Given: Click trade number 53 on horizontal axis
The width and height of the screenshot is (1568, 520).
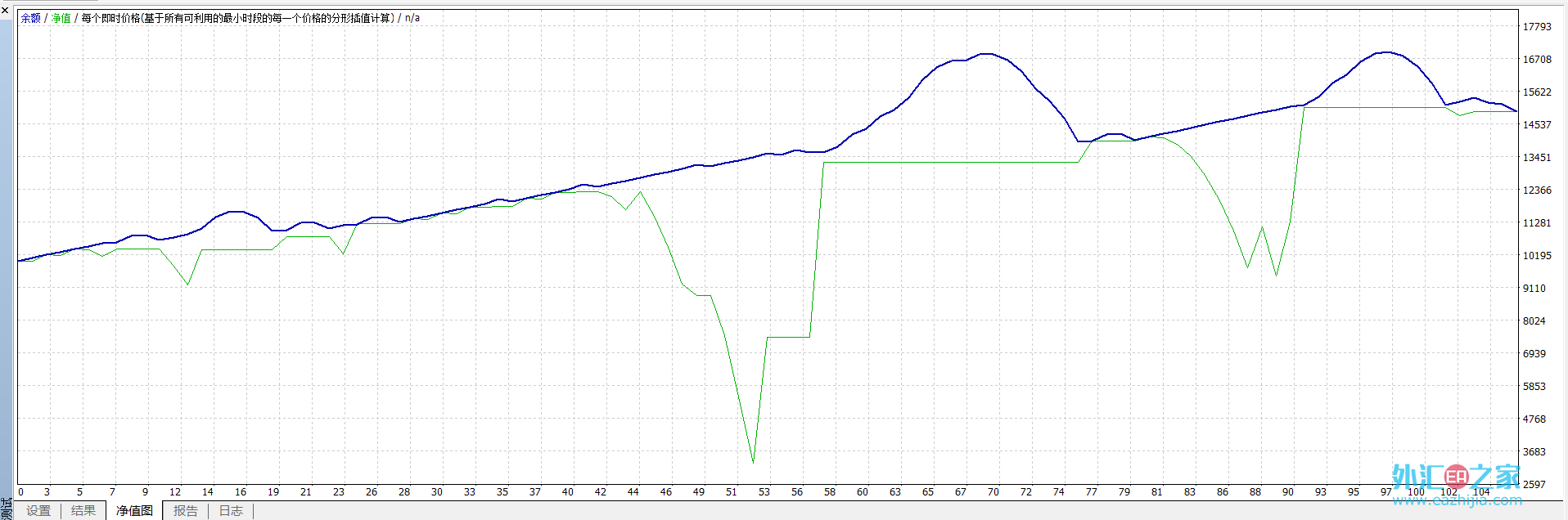Looking at the screenshot, I should (764, 492).
